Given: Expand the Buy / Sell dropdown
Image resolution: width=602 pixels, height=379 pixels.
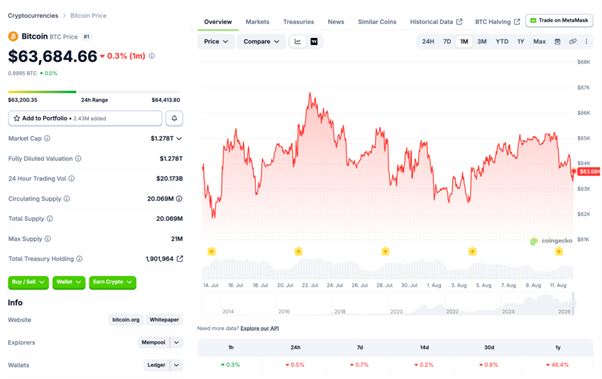Looking at the screenshot, I should 28,282.
